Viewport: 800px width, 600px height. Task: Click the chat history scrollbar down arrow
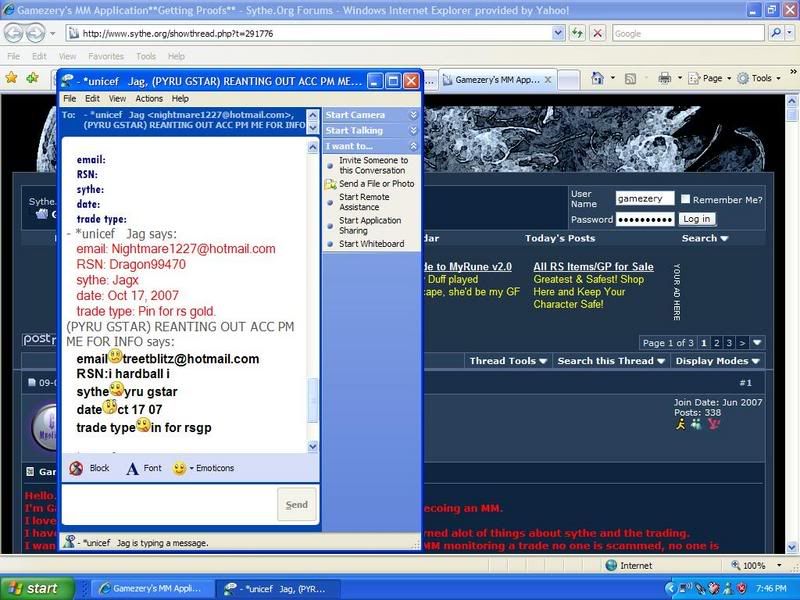313,446
